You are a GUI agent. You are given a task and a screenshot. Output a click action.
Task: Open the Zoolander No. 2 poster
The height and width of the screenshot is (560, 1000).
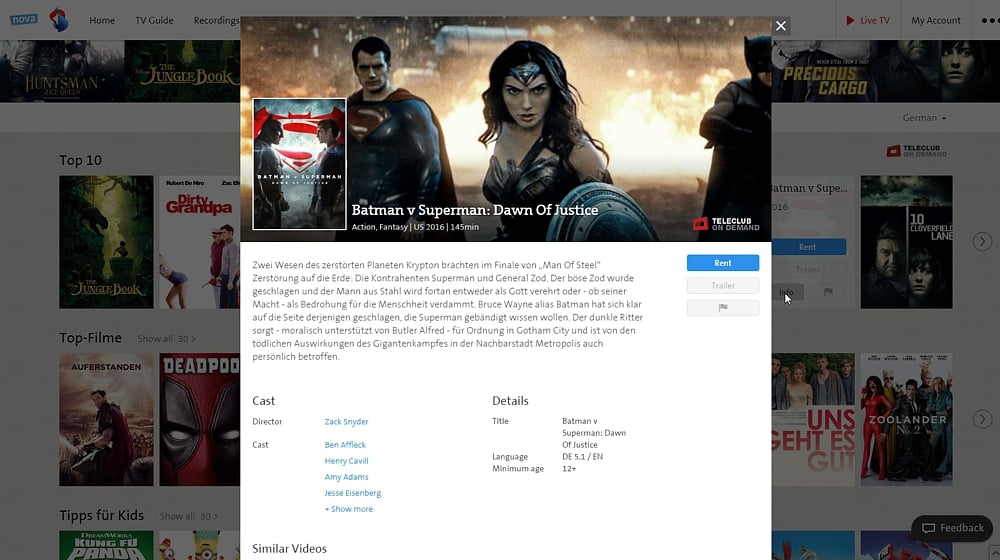906,420
